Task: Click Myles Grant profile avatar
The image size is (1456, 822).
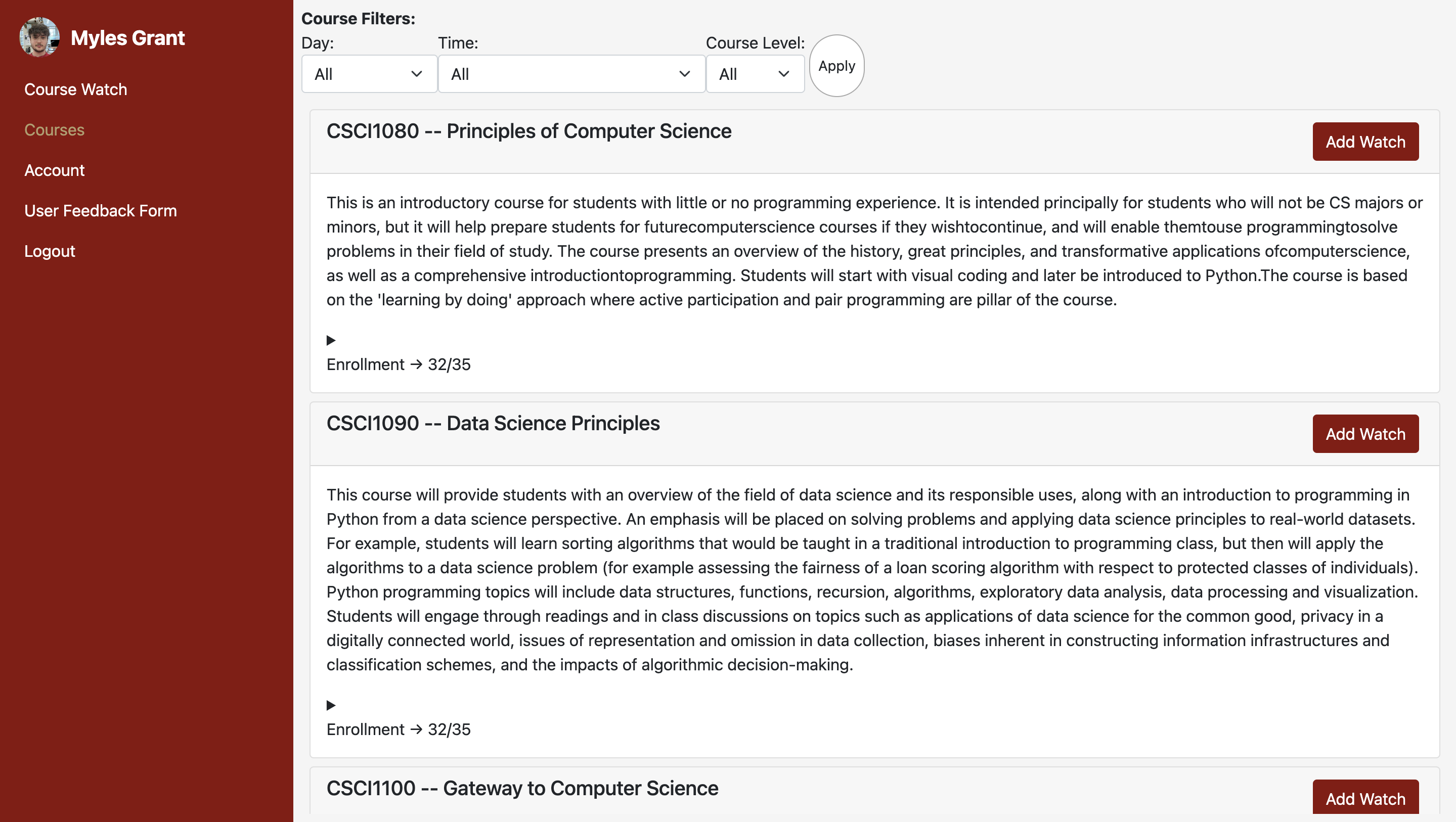Action: pyautogui.click(x=39, y=37)
